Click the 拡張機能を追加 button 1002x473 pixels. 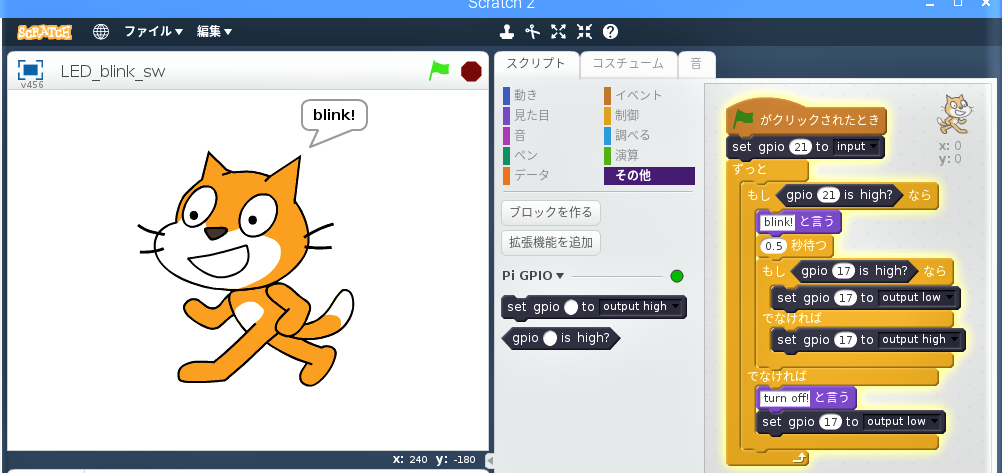(x=551, y=243)
